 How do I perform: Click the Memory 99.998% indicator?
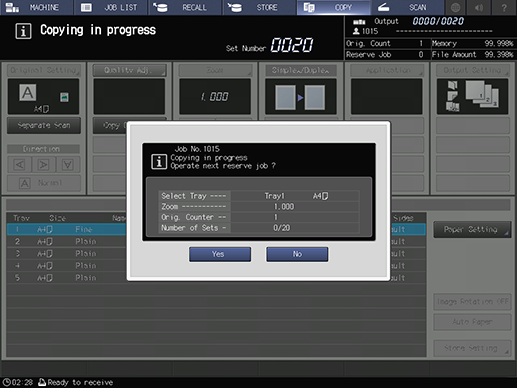[472, 44]
